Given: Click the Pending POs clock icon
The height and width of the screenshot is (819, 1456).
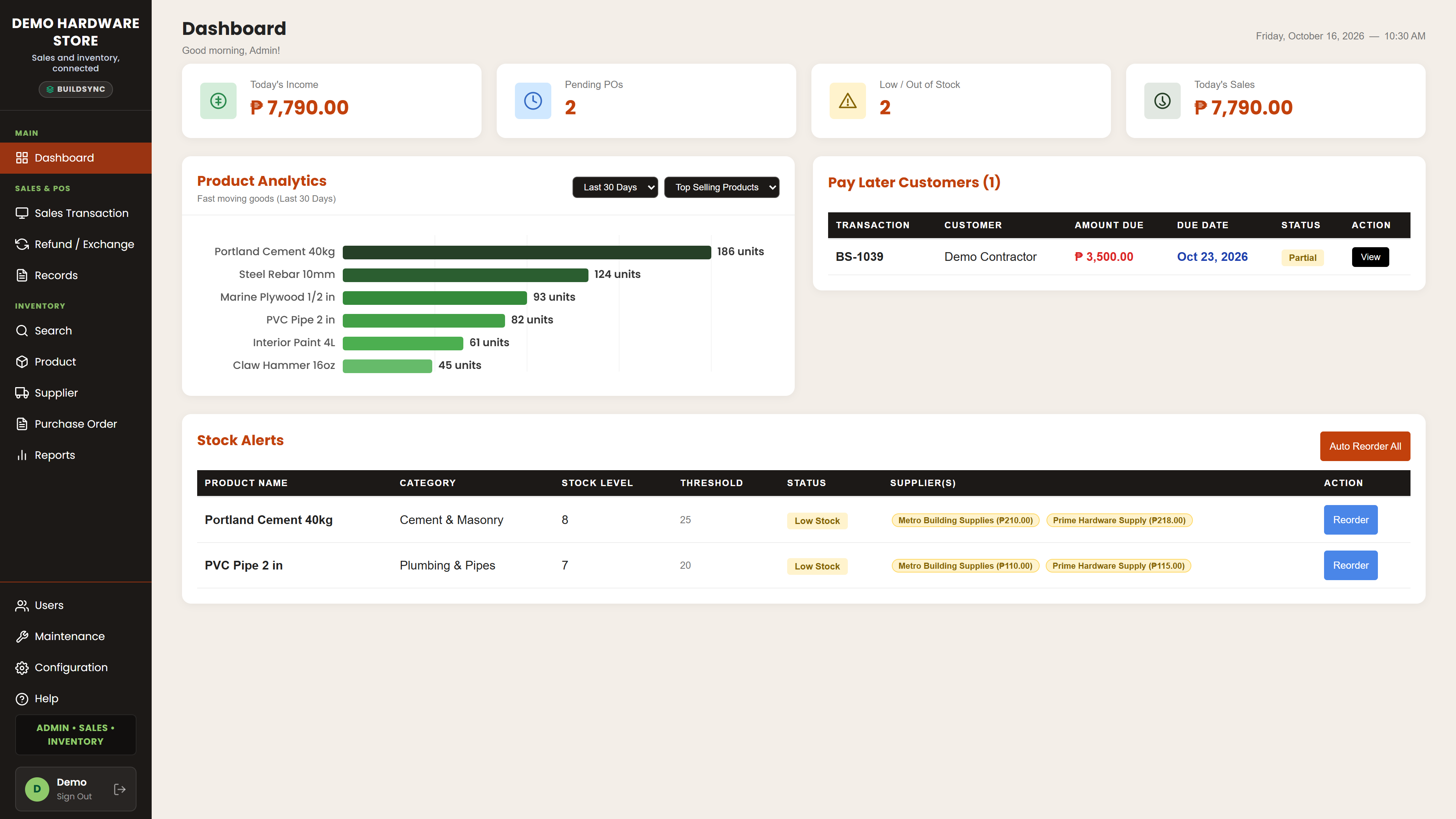Looking at the screenshot, I should click(x=533, y=101).
